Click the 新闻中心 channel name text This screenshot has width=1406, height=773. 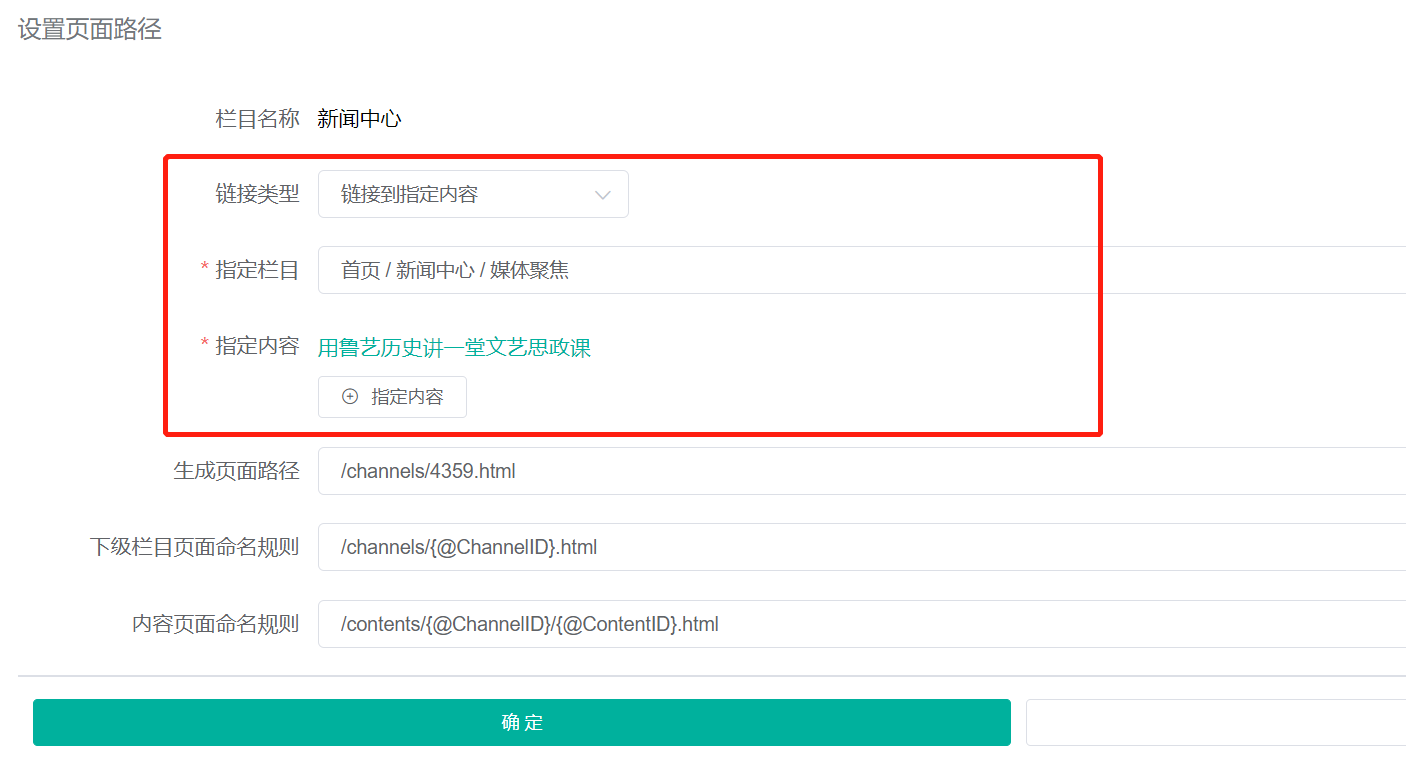tap(359, 119)
